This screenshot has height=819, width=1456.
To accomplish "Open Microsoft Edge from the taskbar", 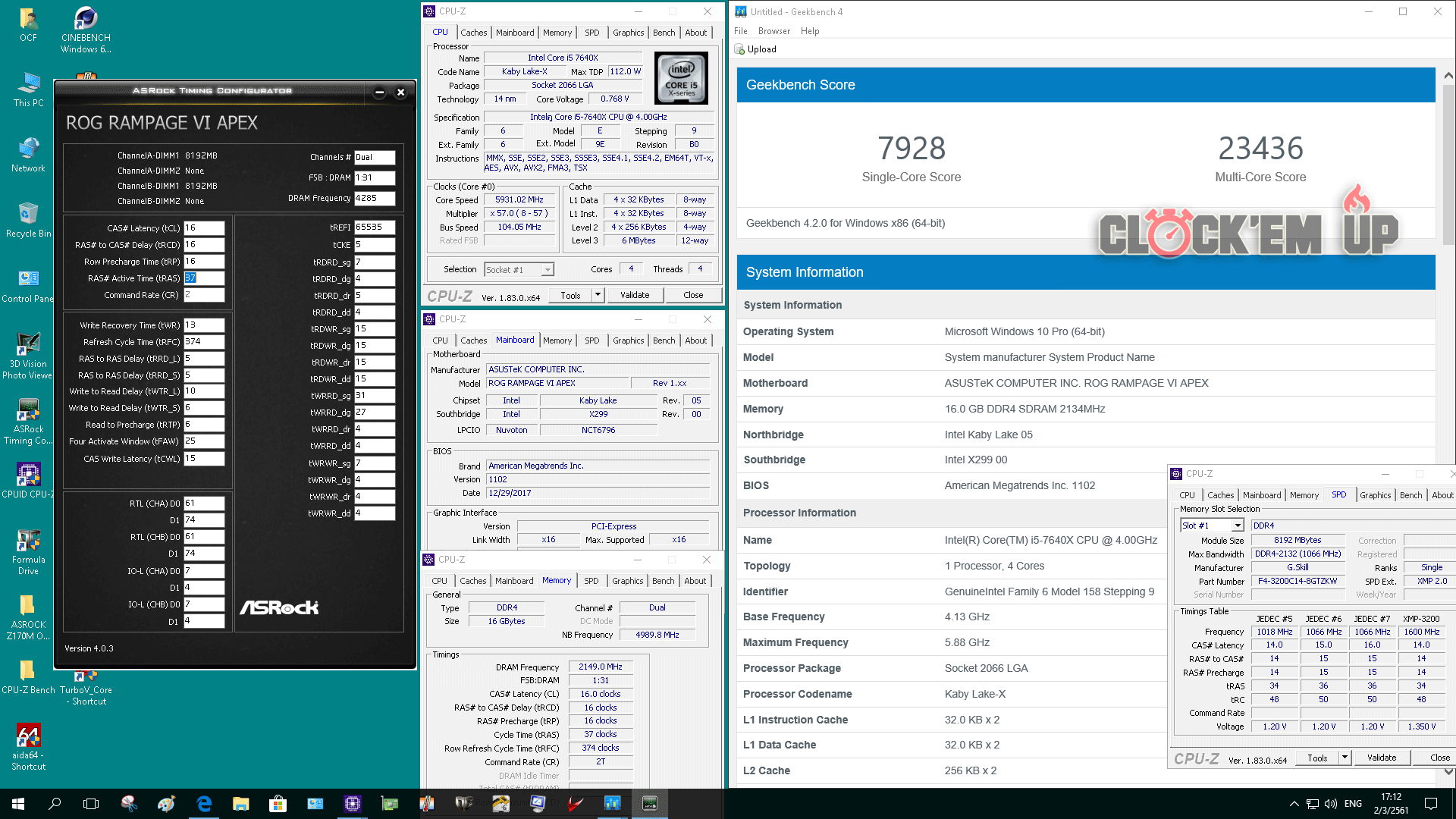I will (x=204, y=804).
